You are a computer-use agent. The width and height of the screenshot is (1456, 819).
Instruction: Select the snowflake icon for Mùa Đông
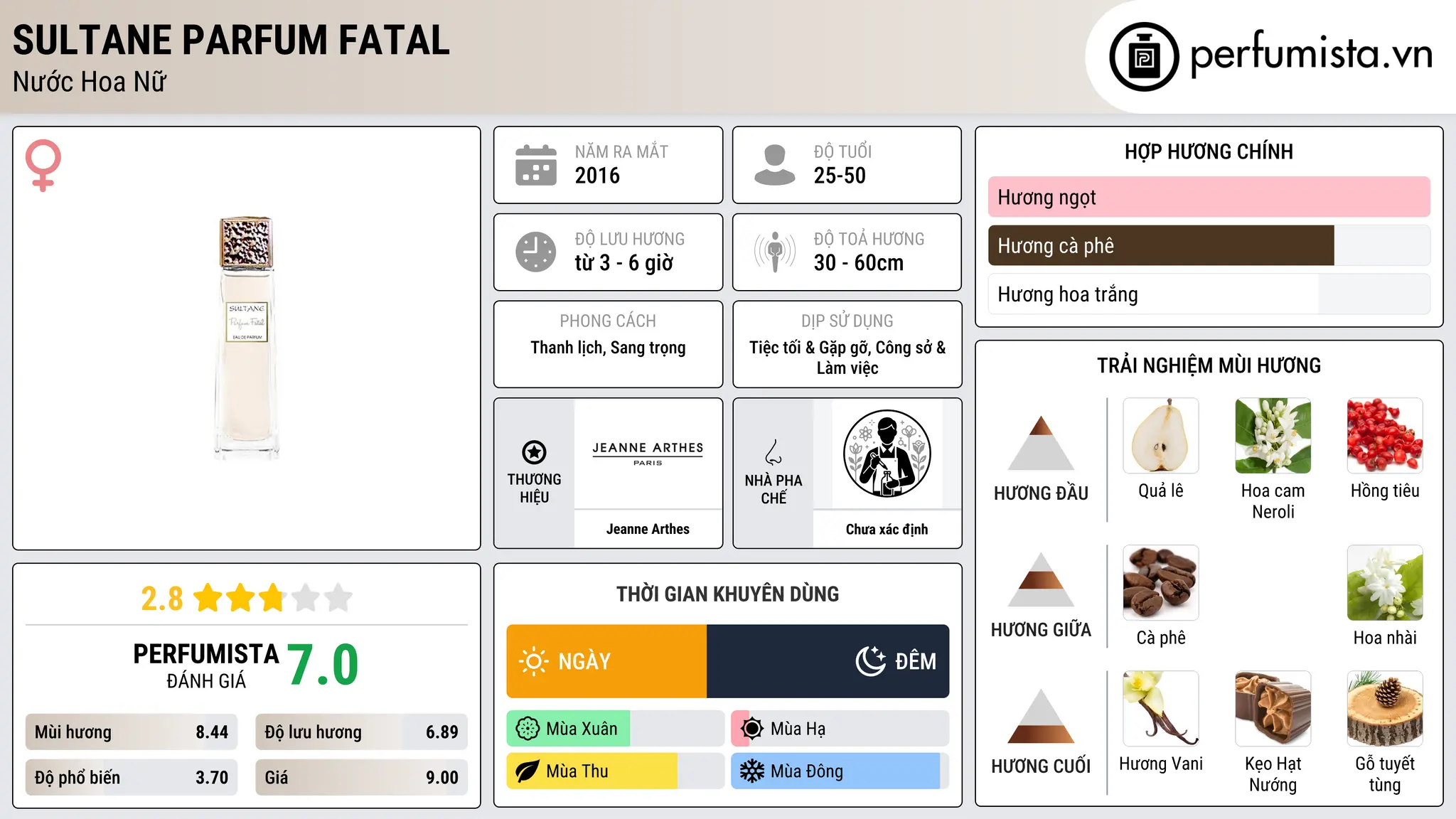[x=752, y=771]
